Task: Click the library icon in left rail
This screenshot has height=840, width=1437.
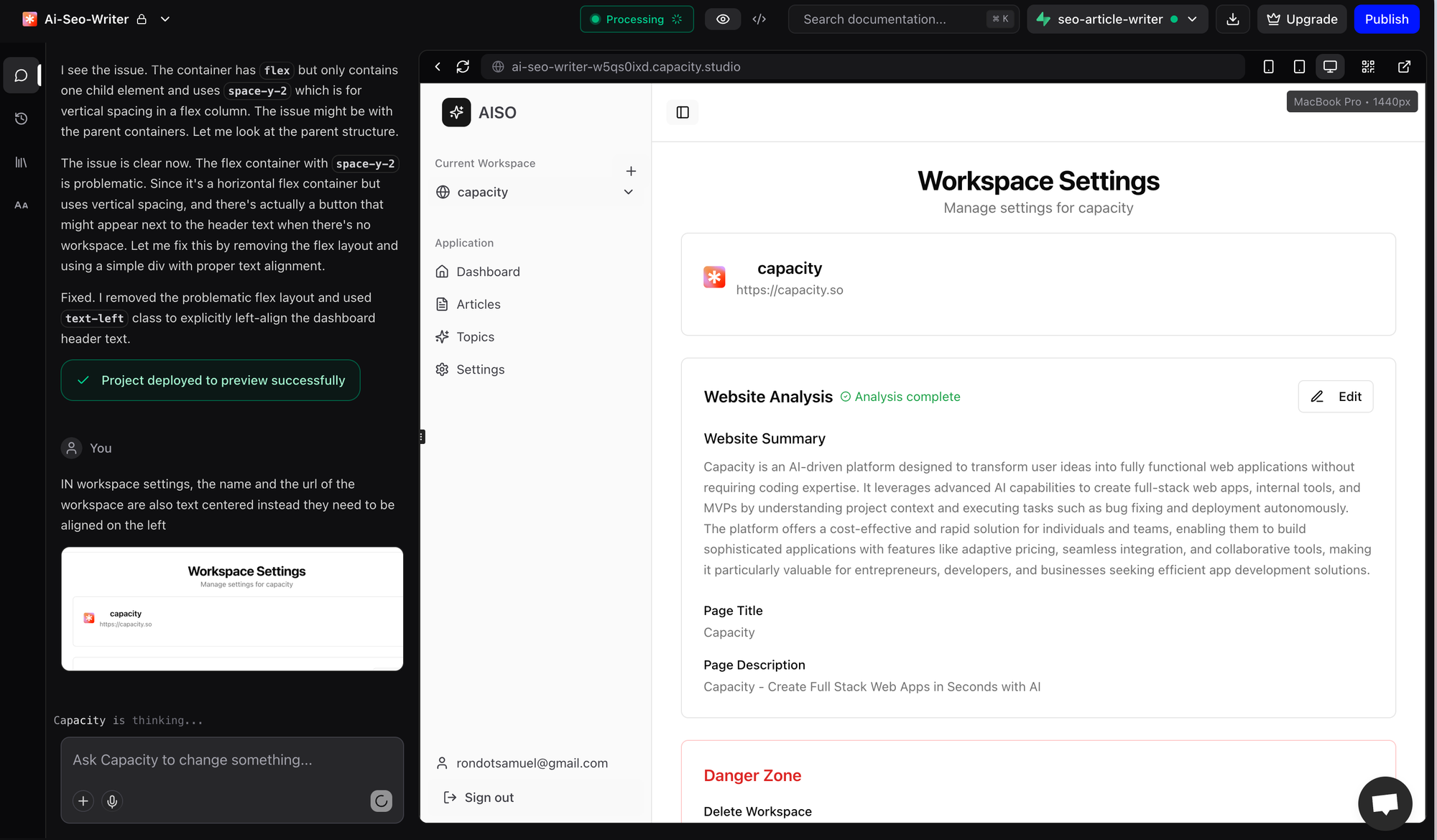Action: pos(22,162)
